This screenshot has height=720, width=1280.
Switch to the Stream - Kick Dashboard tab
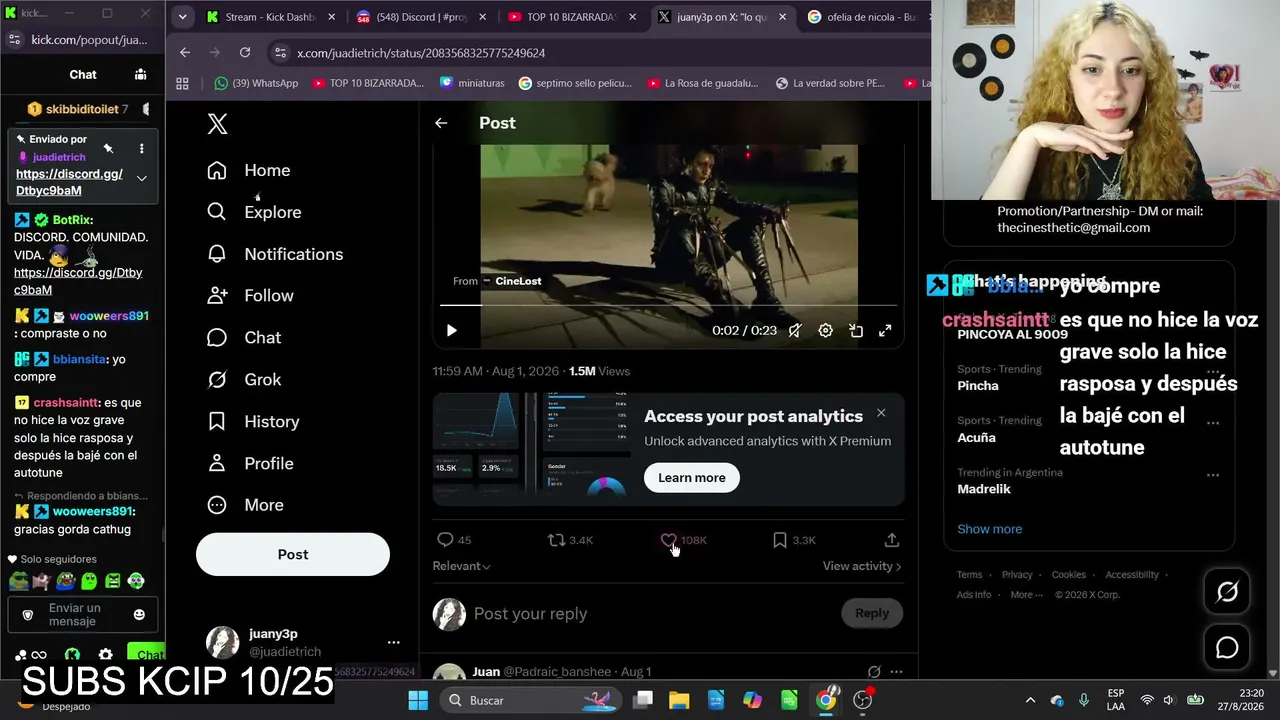click(270, 17)
